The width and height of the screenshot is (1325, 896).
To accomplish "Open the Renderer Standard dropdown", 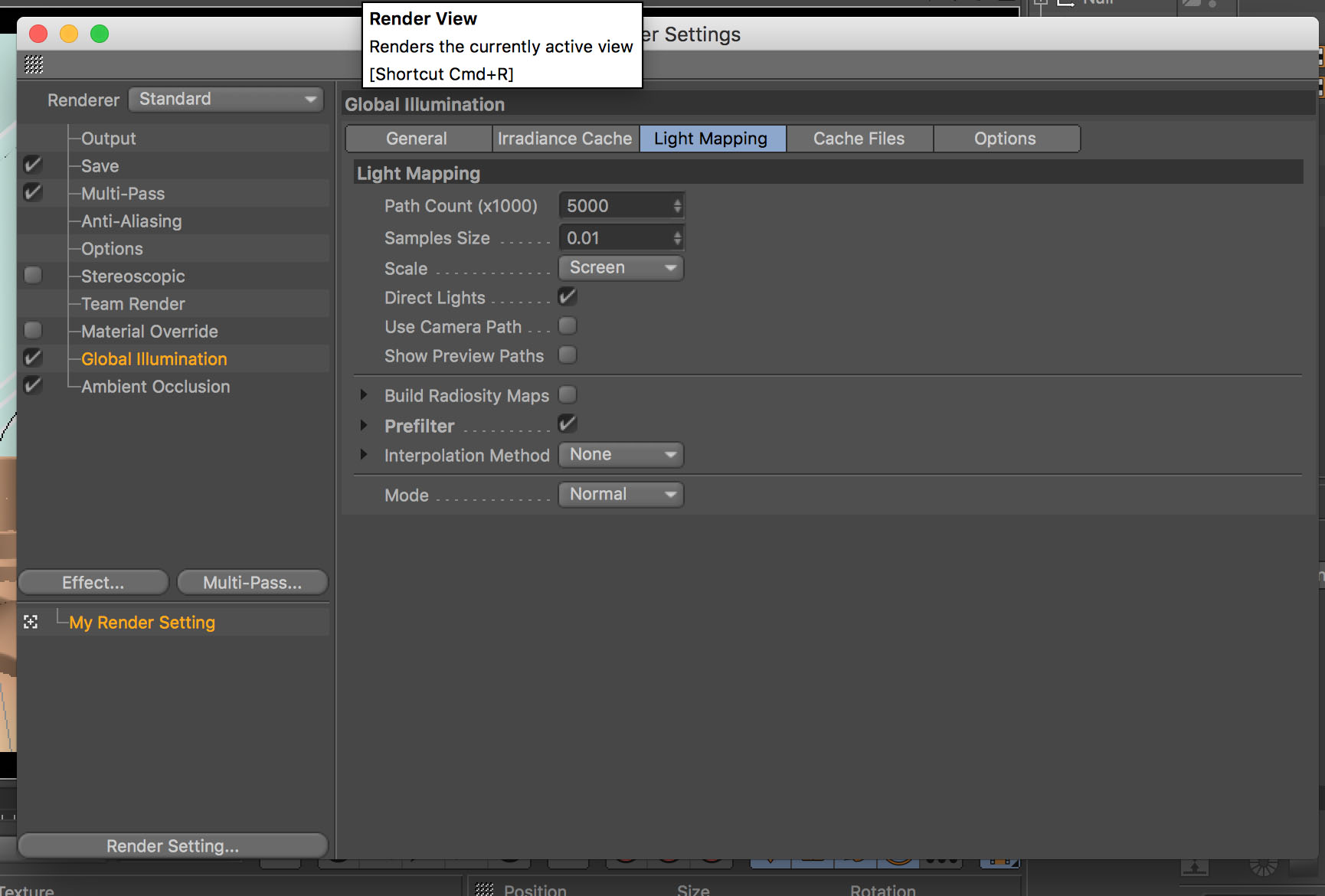I will (226, 100).
